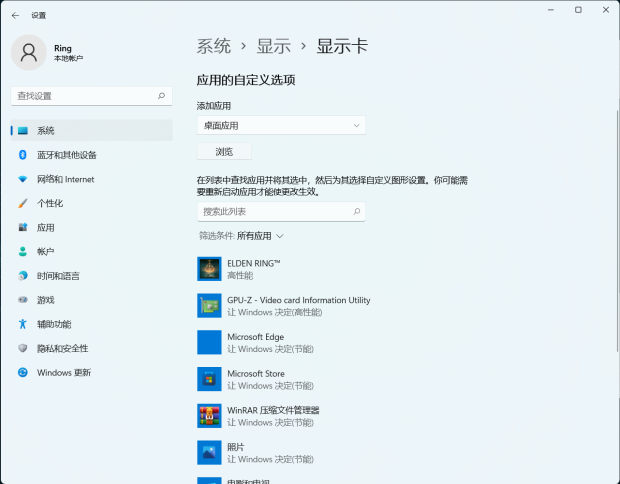The image size is (620, 484).
Task: Click the 查找设置 search field
Action: click(91, 96)
